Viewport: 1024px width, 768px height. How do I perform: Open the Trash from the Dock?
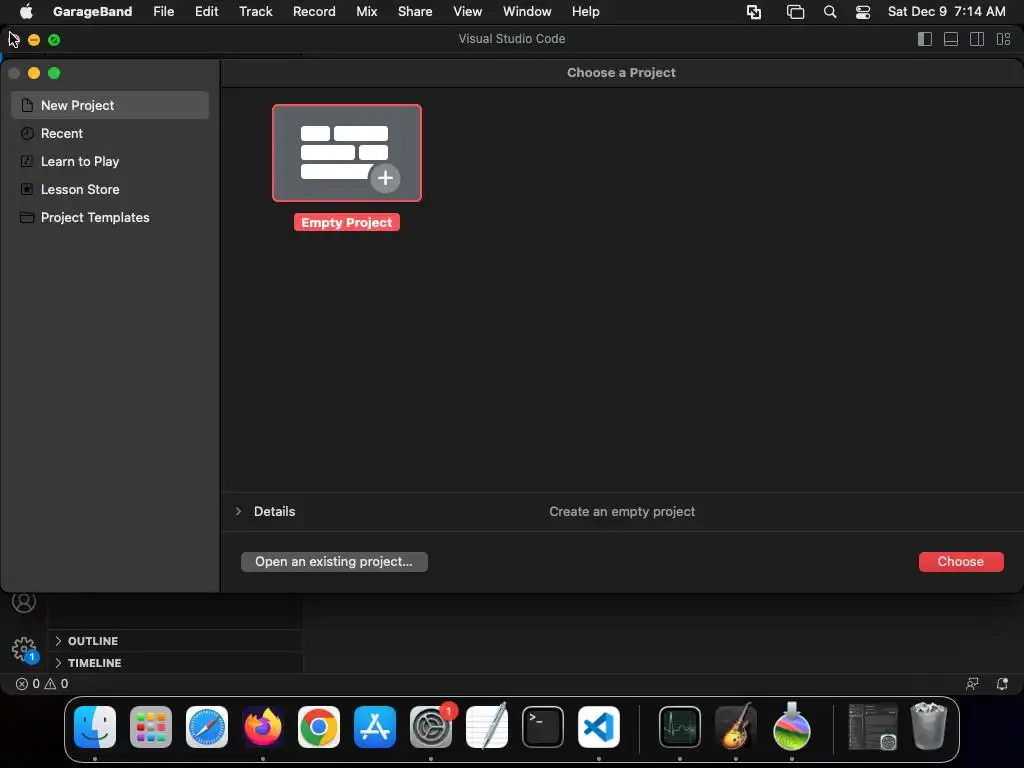point(928,726)
